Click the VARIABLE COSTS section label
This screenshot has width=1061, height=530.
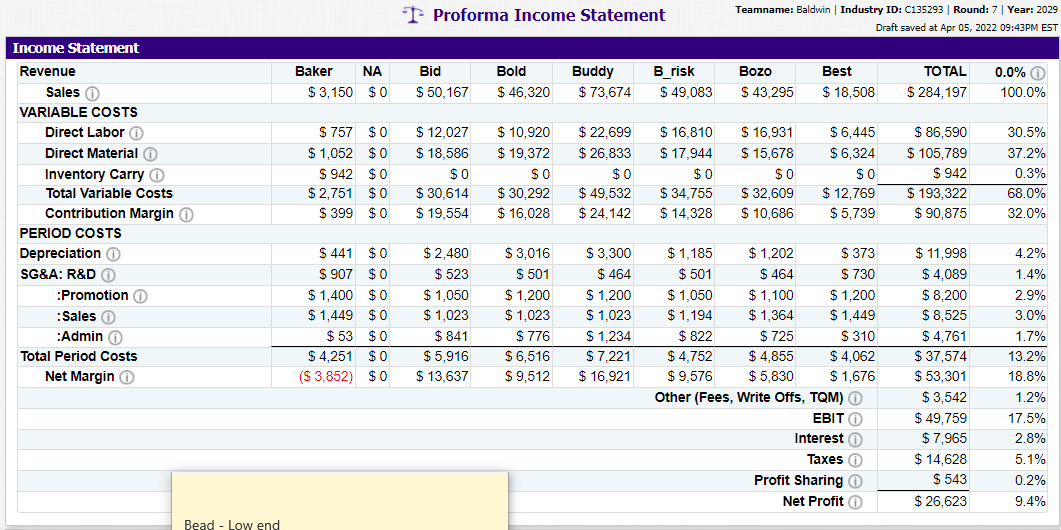coord(78,112)
